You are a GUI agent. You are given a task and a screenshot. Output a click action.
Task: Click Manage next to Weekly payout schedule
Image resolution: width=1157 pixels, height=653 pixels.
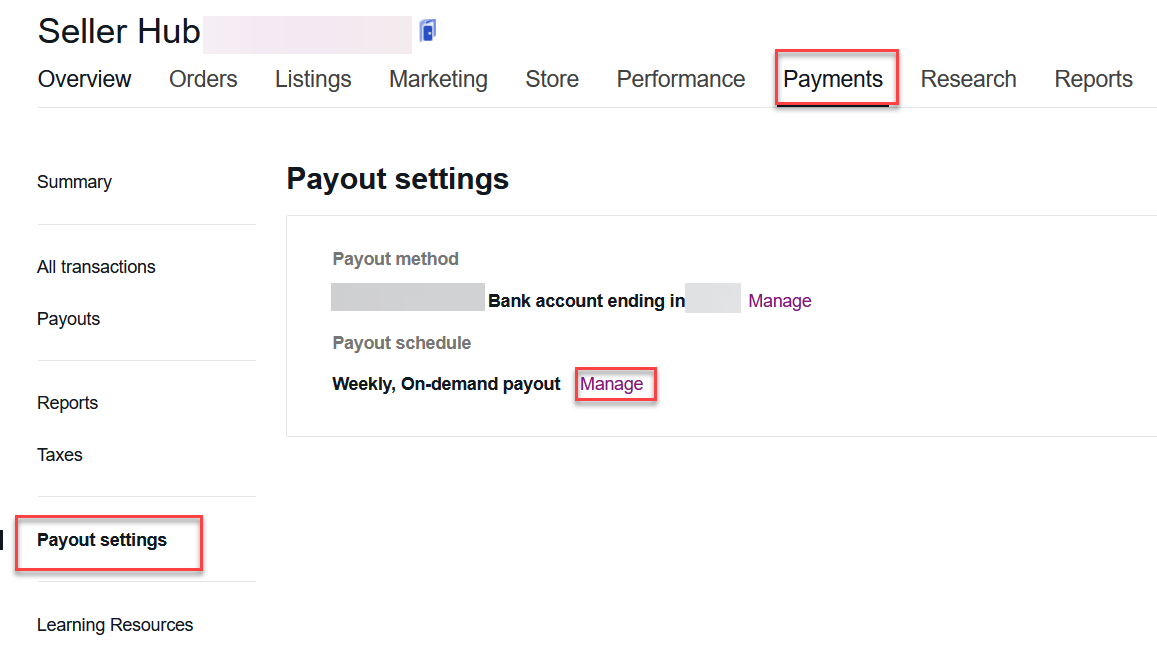[612, 384]
